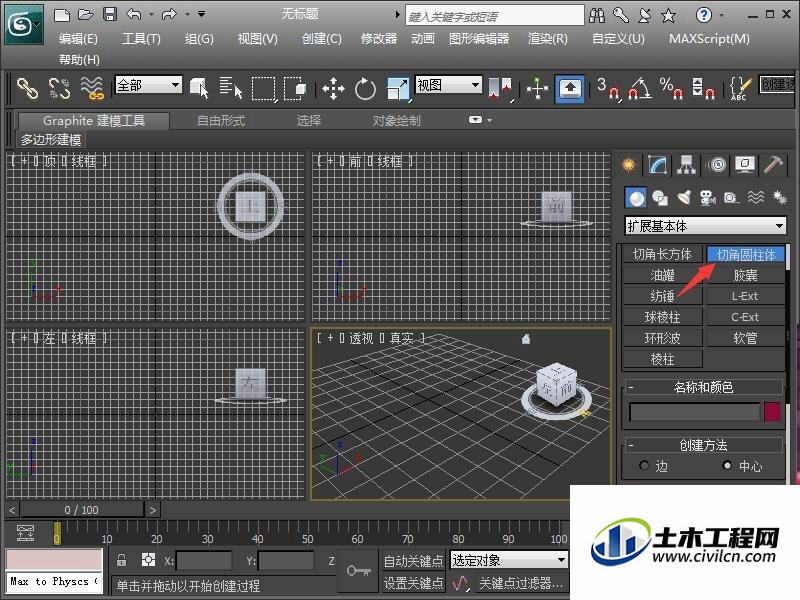Open the MAXScript(M) menu
Viewport: 800px width, 600px height.
coord(709,39)
